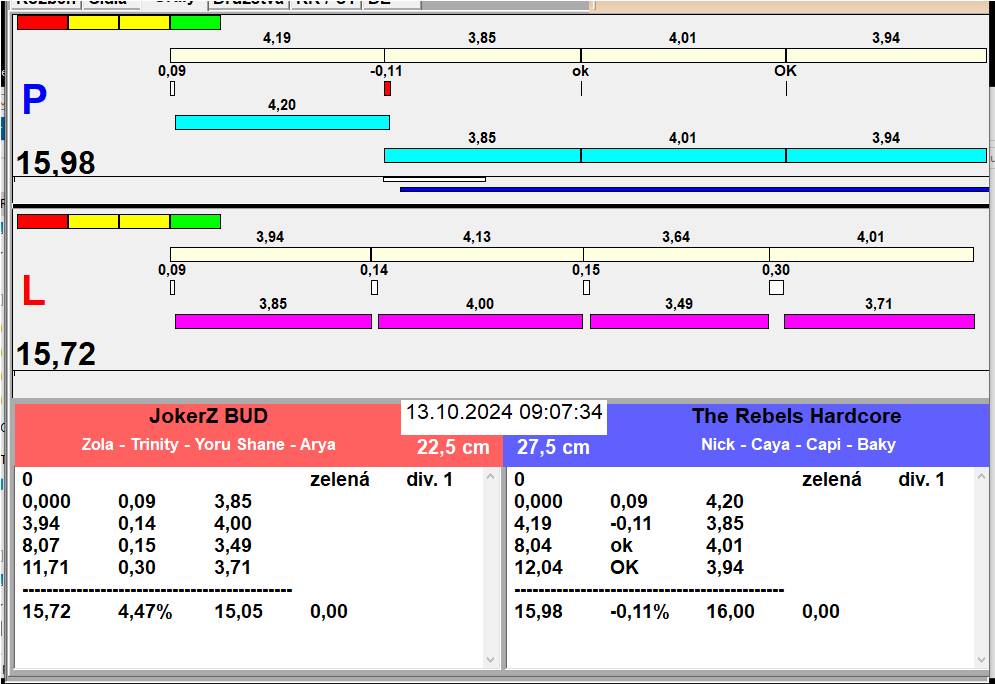Click the 27,5 cm jump height label
This screenshot has height=684, width=995.
(554, 448)
